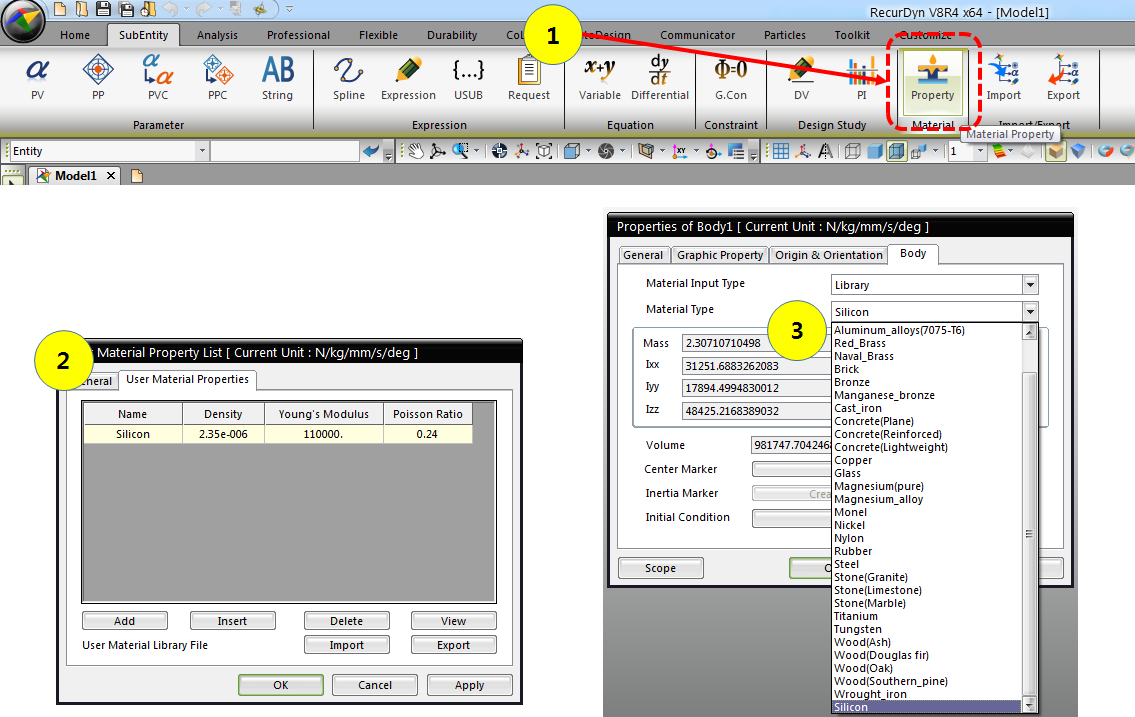Open the PP parametric point tool

tap(98, 78)
